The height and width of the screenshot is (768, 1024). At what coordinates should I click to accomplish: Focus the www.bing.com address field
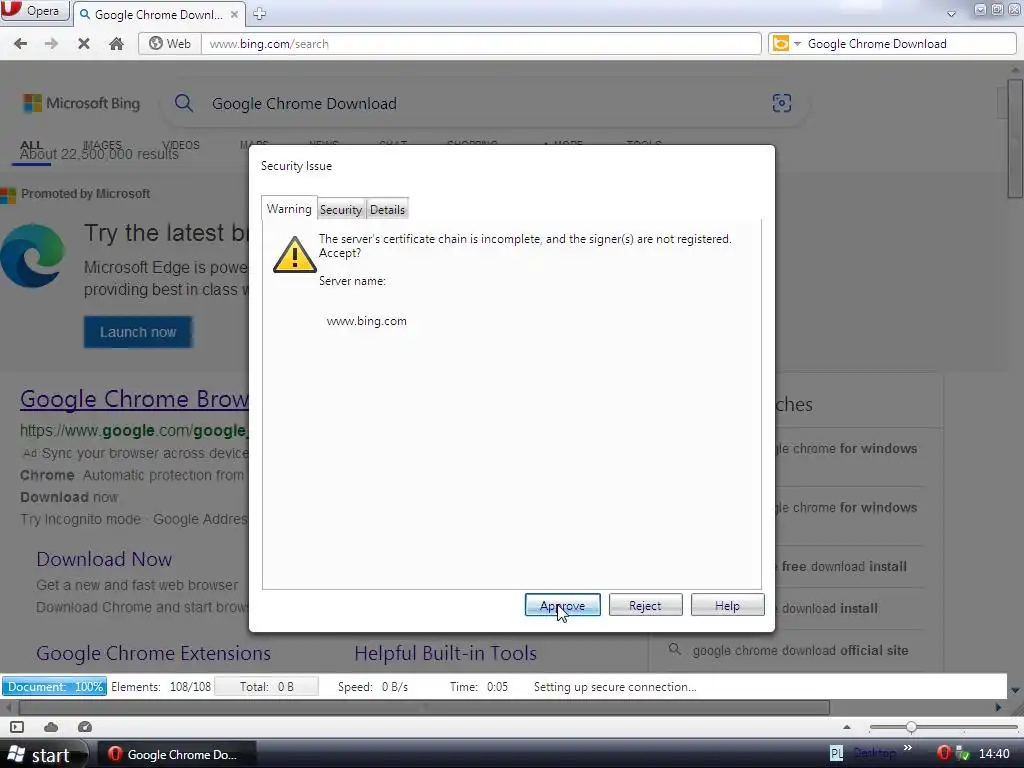[x=481, y=44]
